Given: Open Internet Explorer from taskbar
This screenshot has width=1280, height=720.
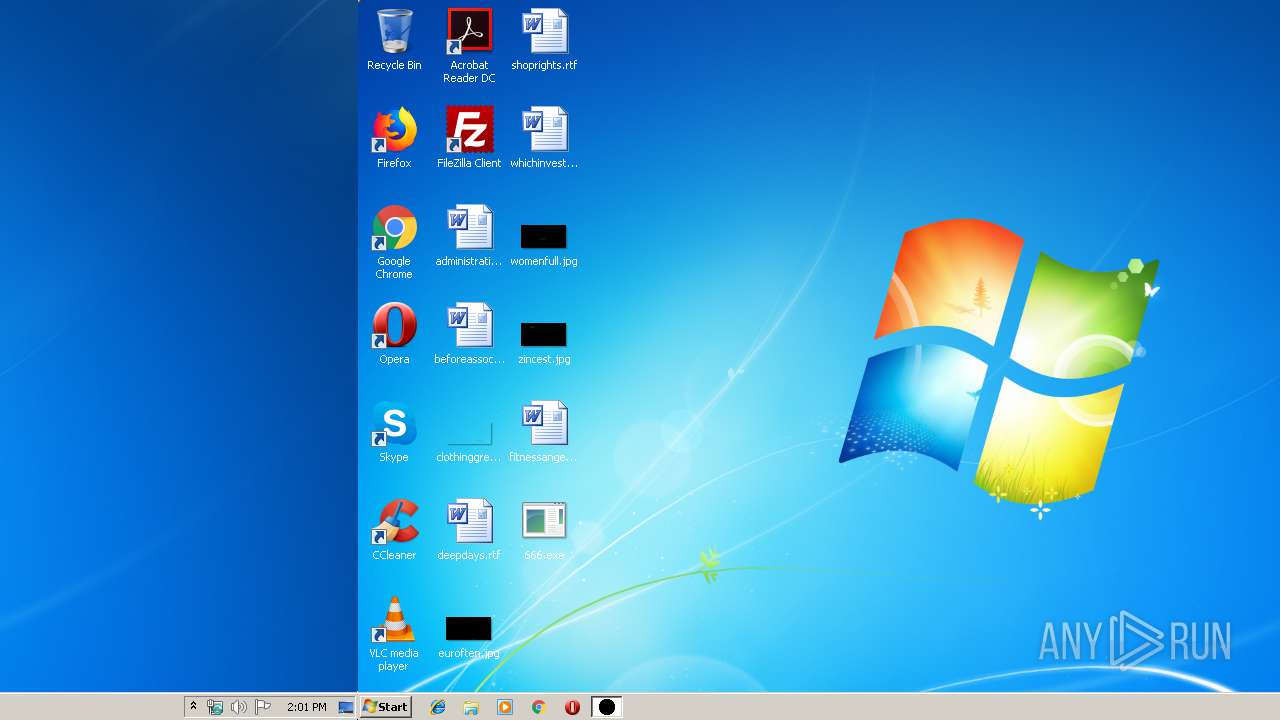Looking at the screenshot, I should click(x=437, y=707).
